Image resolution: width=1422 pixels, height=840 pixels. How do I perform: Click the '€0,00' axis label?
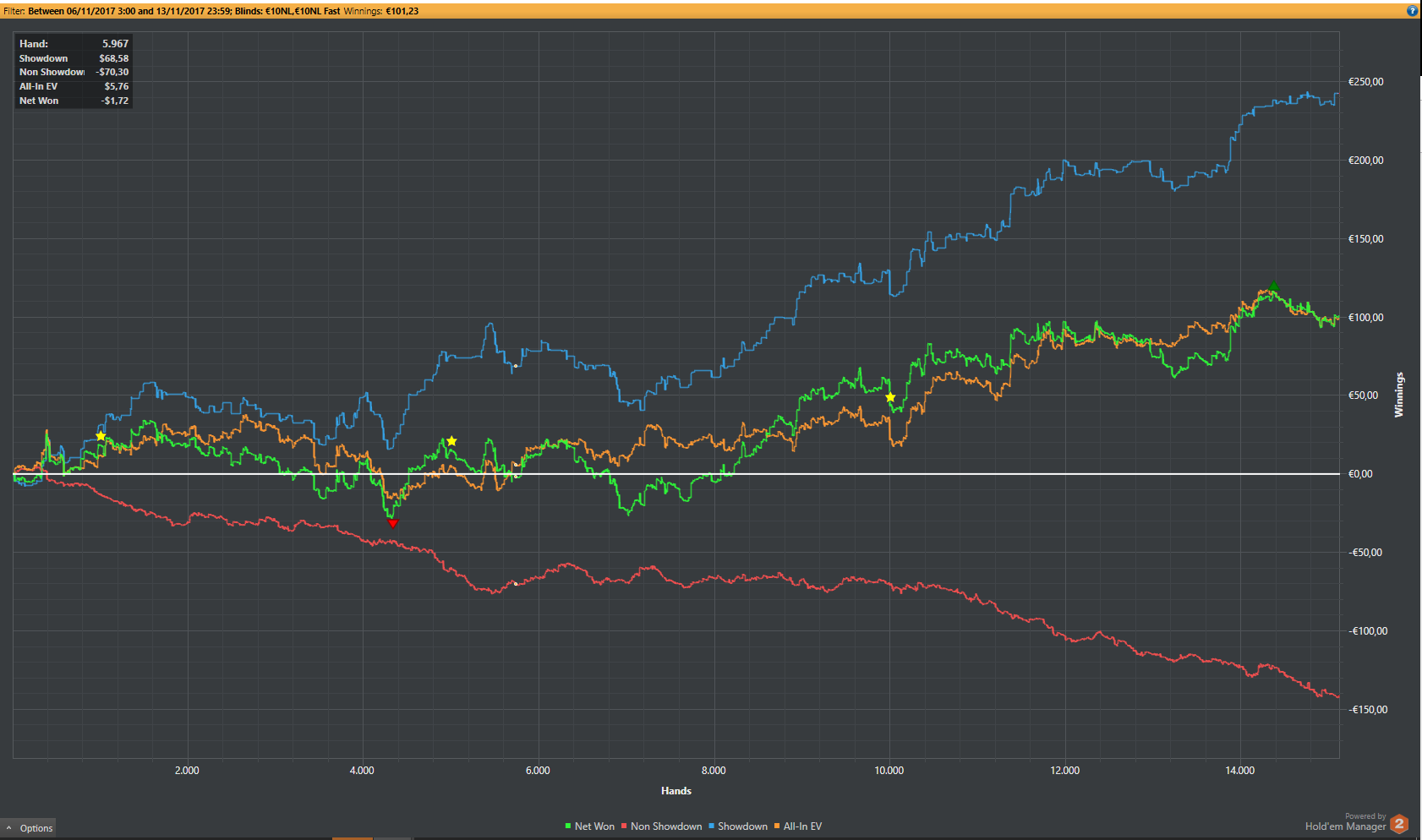coord(1360,474)
